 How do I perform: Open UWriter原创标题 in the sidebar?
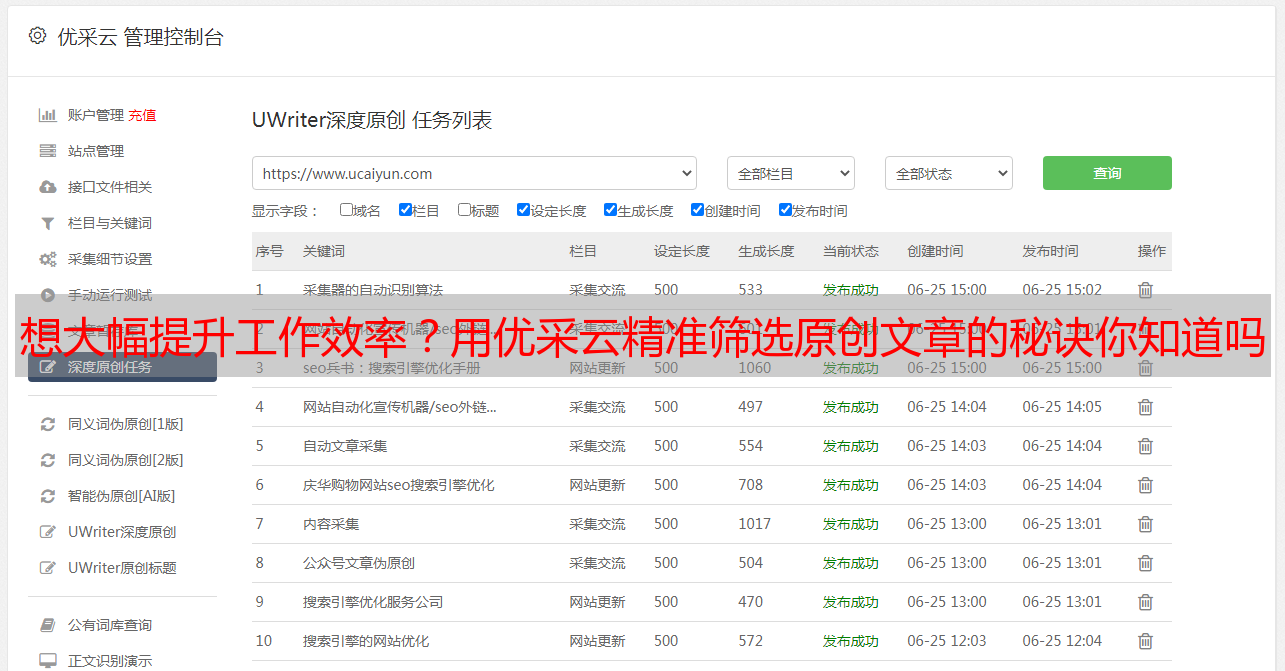click(122, 568)
